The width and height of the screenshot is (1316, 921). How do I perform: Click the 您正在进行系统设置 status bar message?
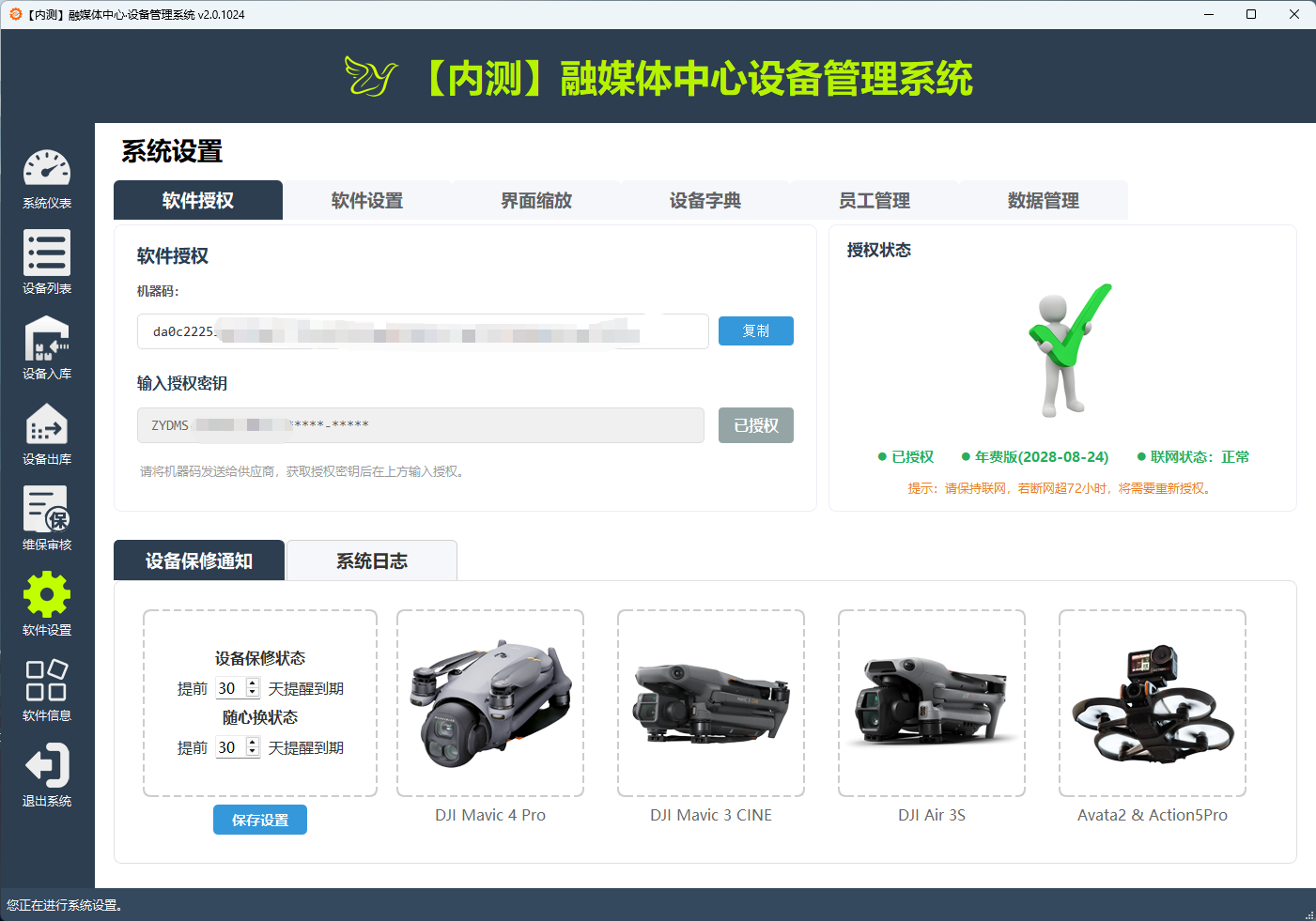tap(65, 905)
